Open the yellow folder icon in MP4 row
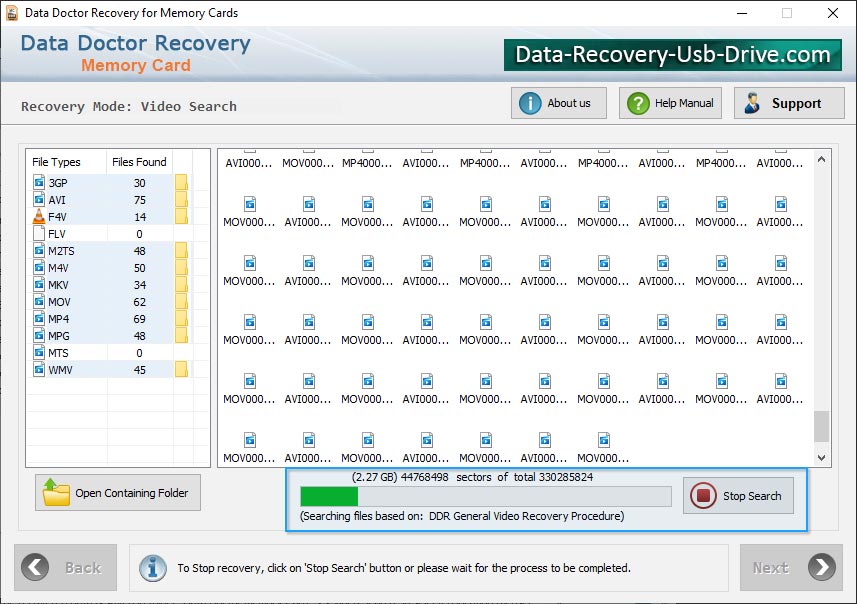Viewport: 857px width, 604px height. coord(181,318)
